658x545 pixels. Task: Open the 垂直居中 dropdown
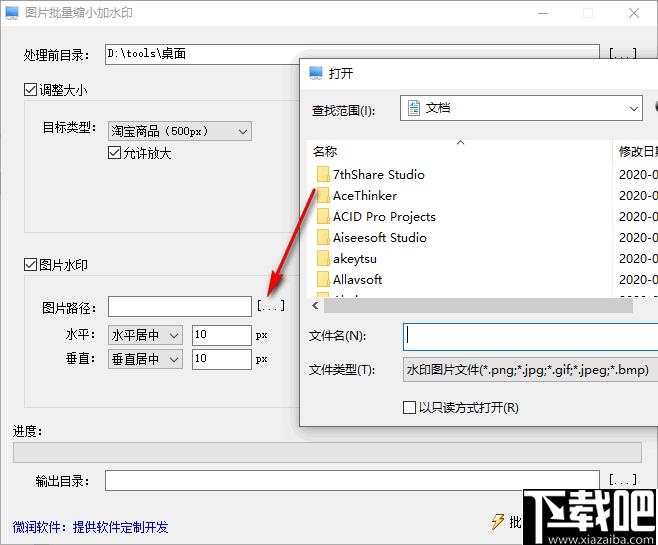point(145,359)
